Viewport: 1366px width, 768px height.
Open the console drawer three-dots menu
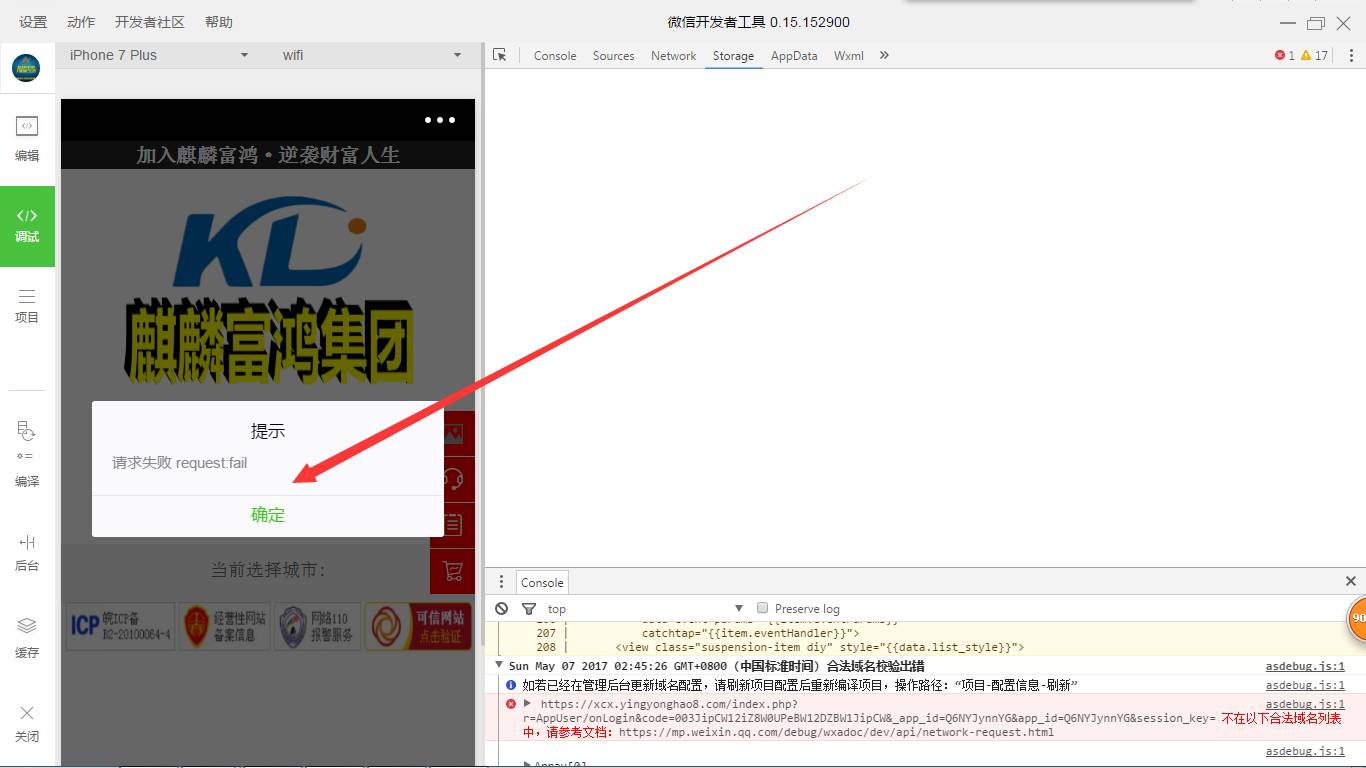[501, 582]
